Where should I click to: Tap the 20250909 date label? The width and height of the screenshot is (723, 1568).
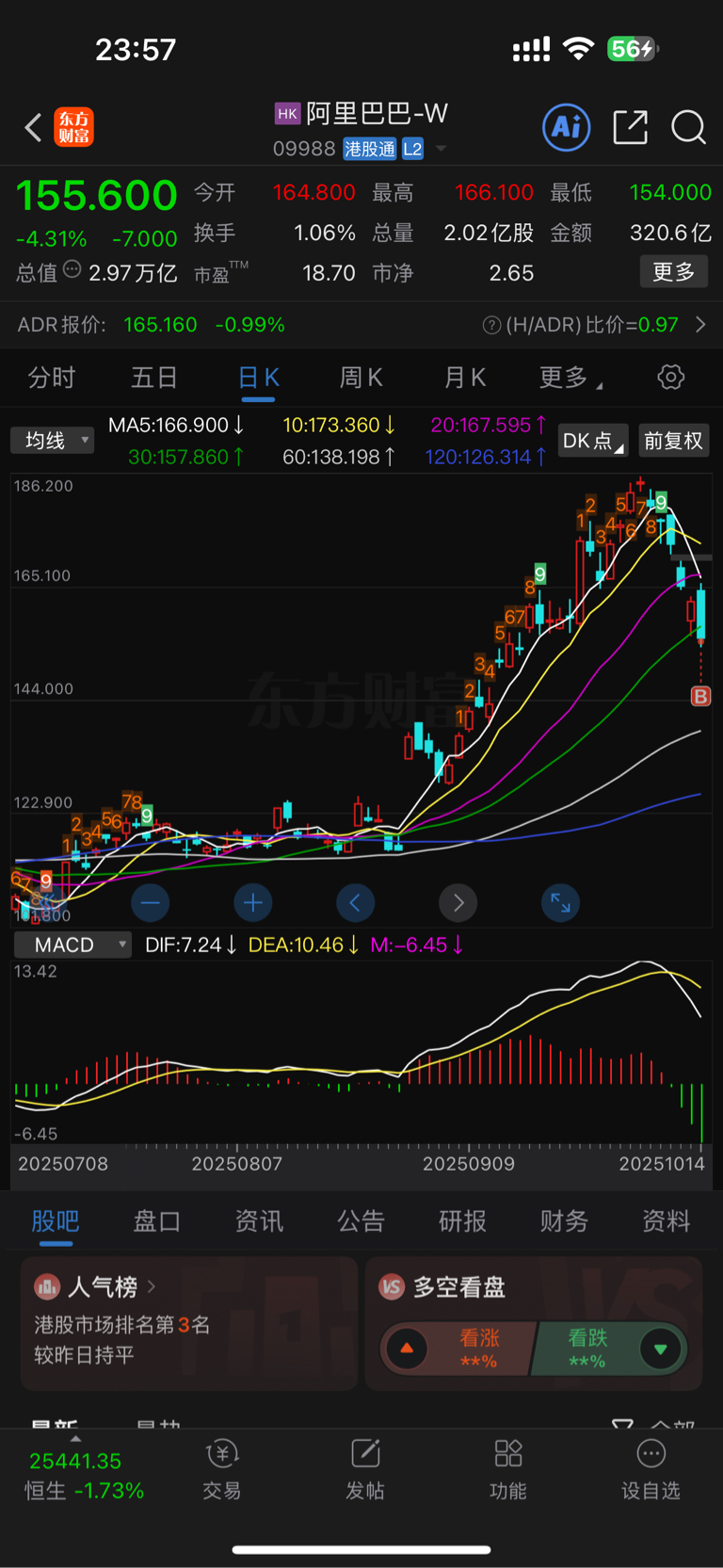click(x=469, y=1164)
